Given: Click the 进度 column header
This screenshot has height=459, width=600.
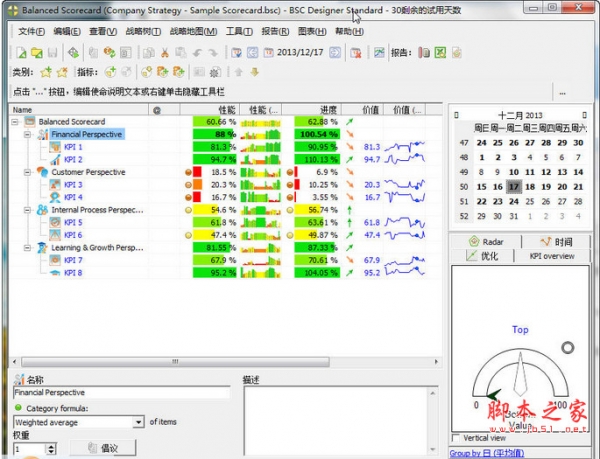Looking at the screenshot, I should (312, 110).
